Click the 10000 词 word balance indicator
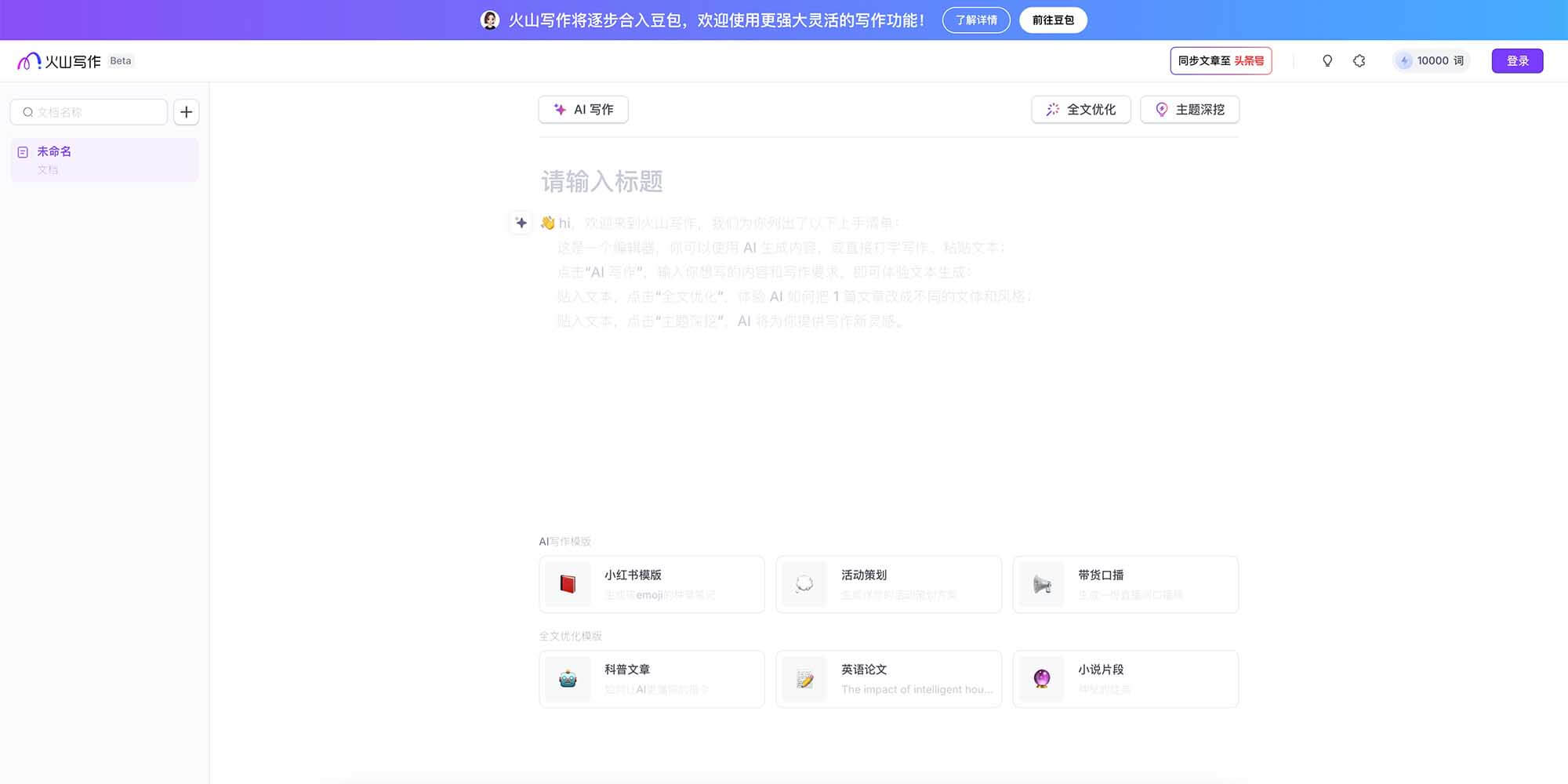Screen dimensions: 1568x784 coord(1432,60)
